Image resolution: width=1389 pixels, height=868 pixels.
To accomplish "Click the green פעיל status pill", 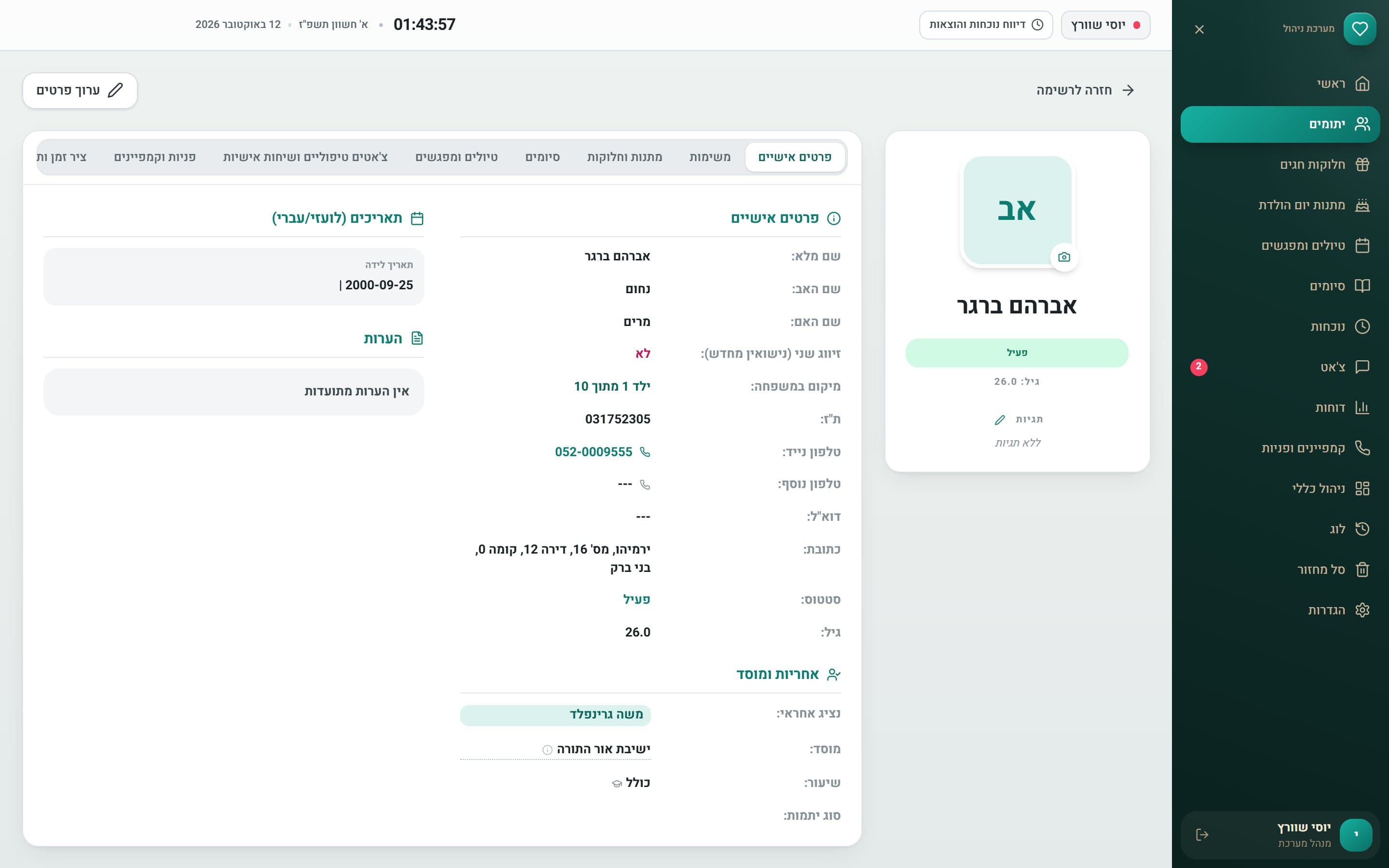I will [x=1017, y=353].
